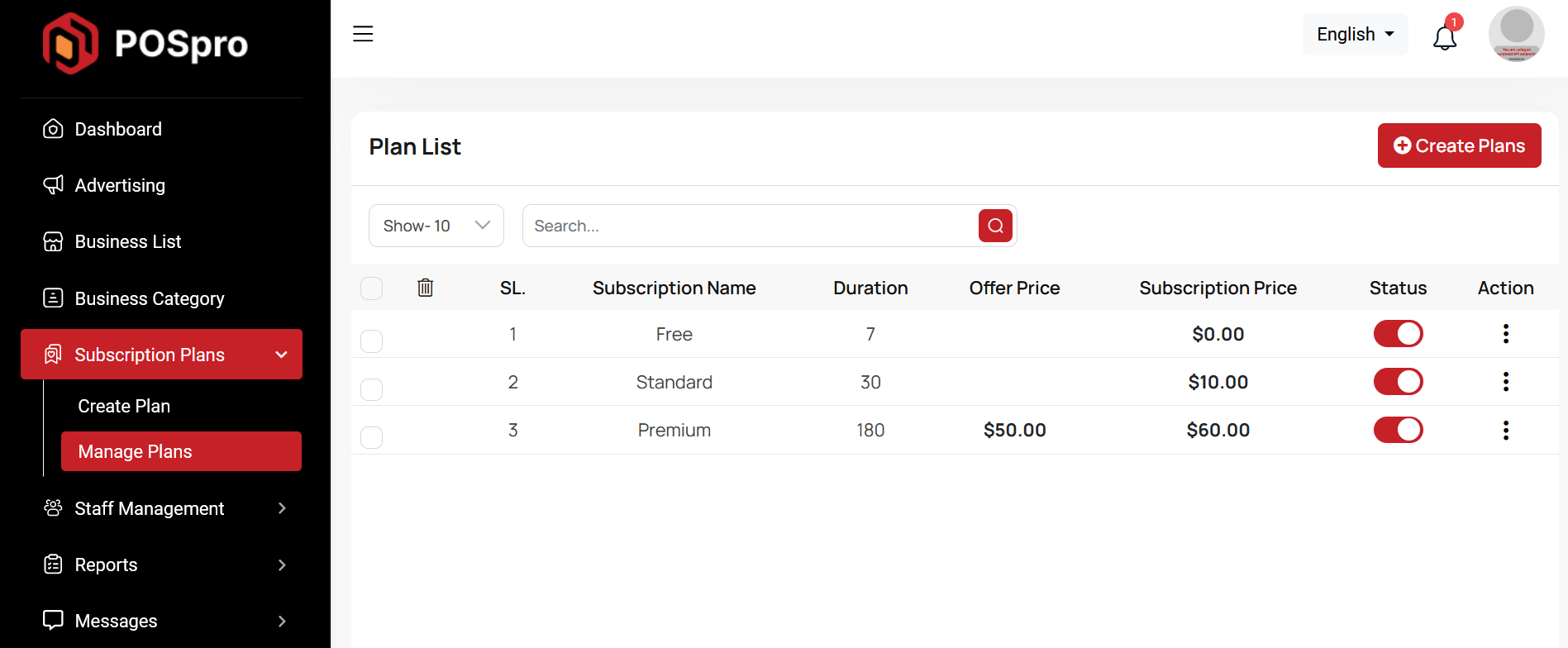Screen dimensions: 1568x648
Task: Click the POSpro logo
Action: [145, 44]
